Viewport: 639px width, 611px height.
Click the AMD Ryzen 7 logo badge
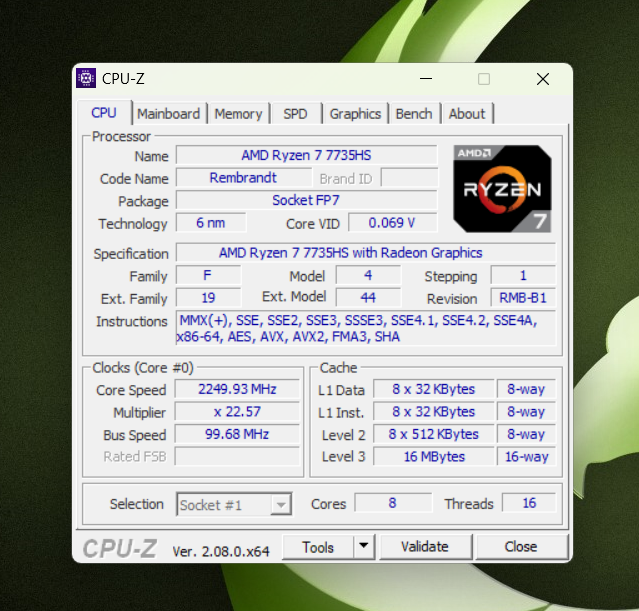[502, 189]
